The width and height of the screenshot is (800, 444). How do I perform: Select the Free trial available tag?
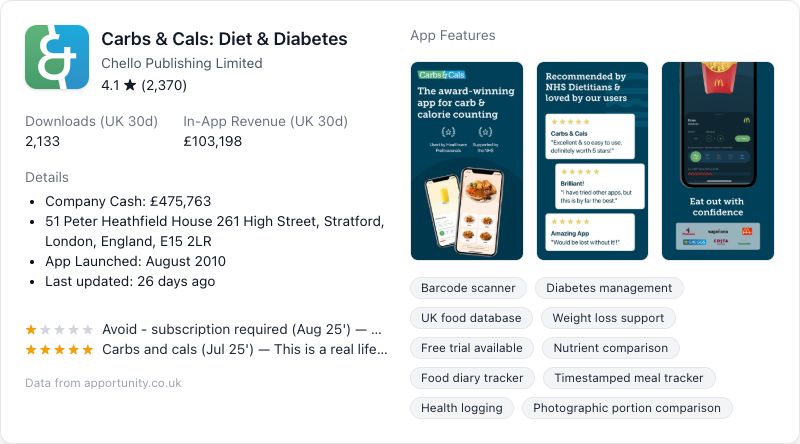[x=472, y=348]
